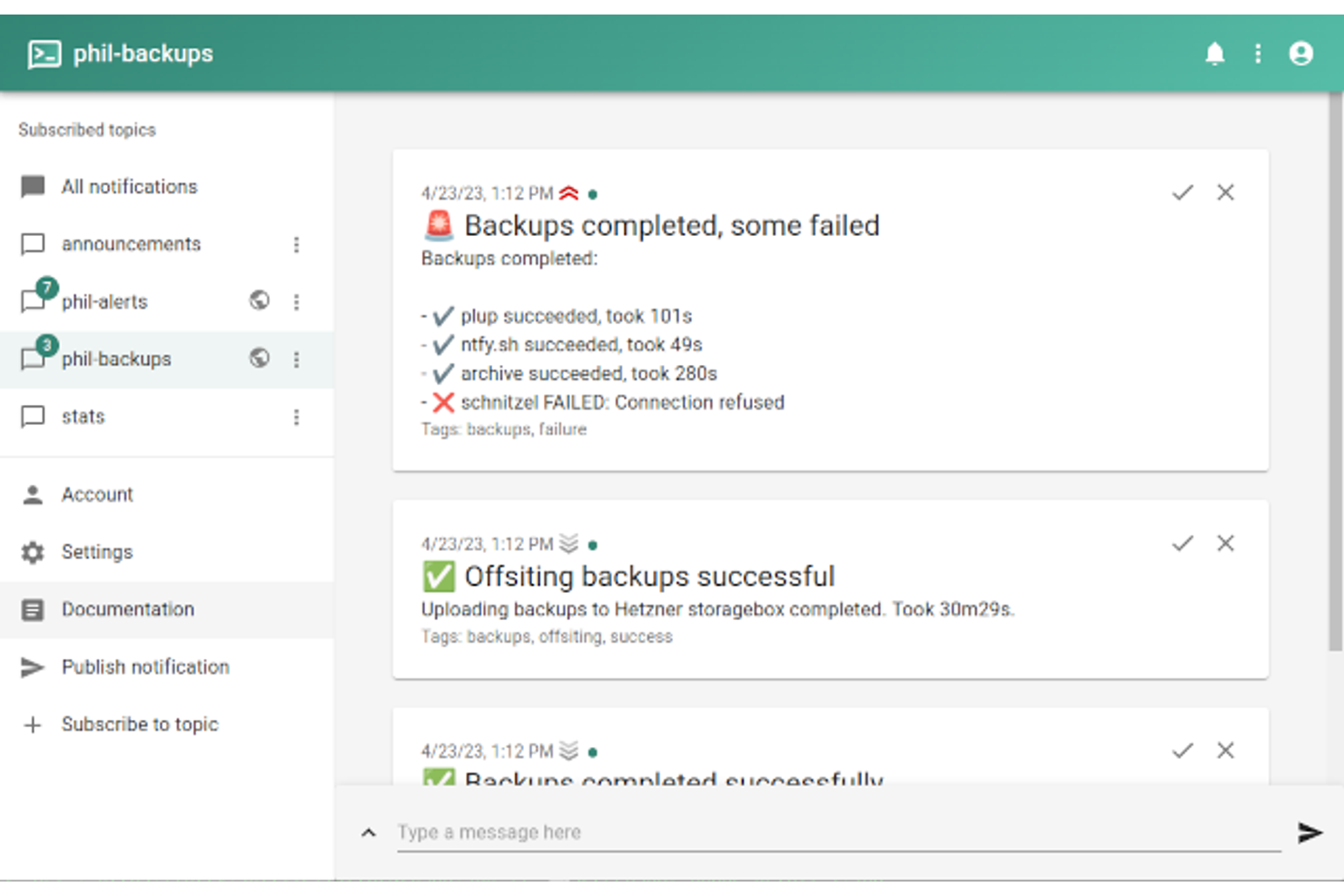Click the globe icon beside phil-backups
This screenshot has height=896, width=1344.
tap(259, 359)
